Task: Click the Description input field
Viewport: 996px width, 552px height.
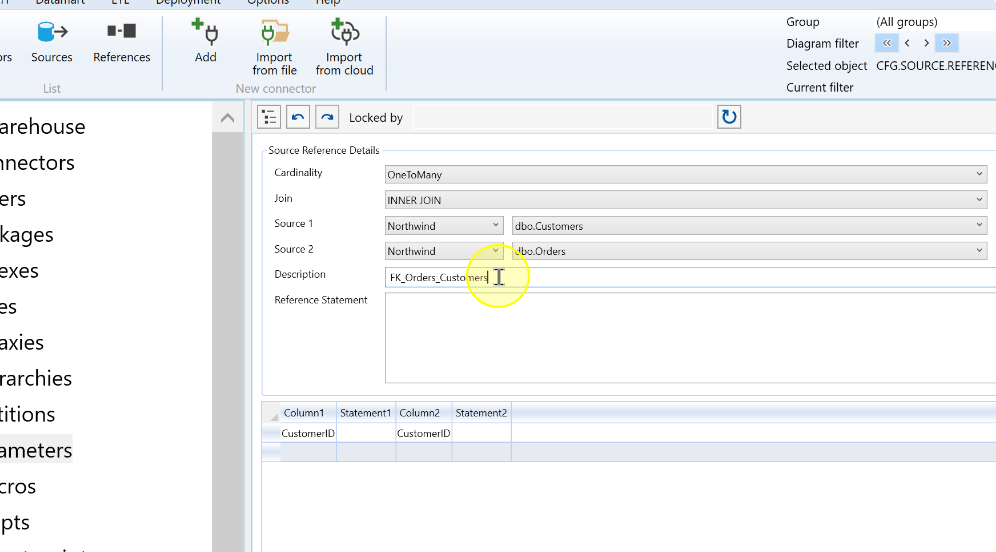Action: click(690, 278)
